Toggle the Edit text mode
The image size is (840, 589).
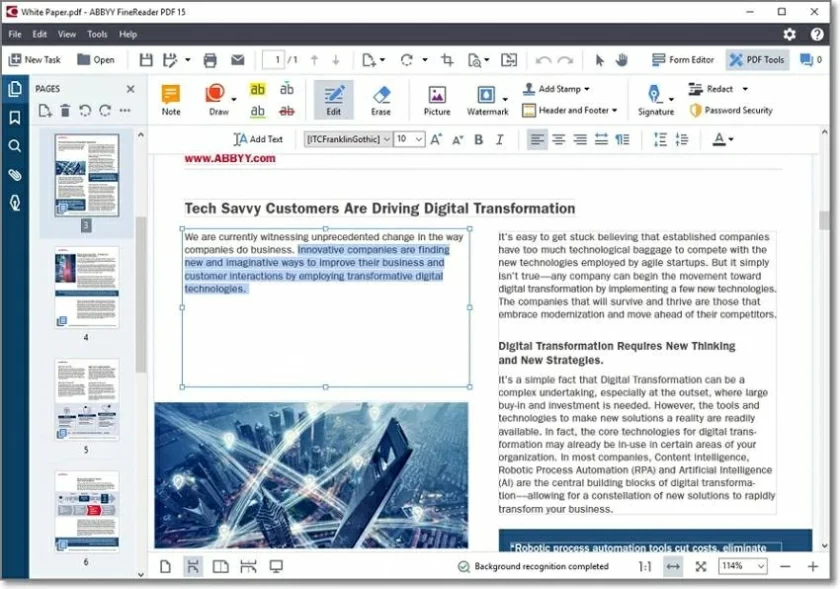333,99
